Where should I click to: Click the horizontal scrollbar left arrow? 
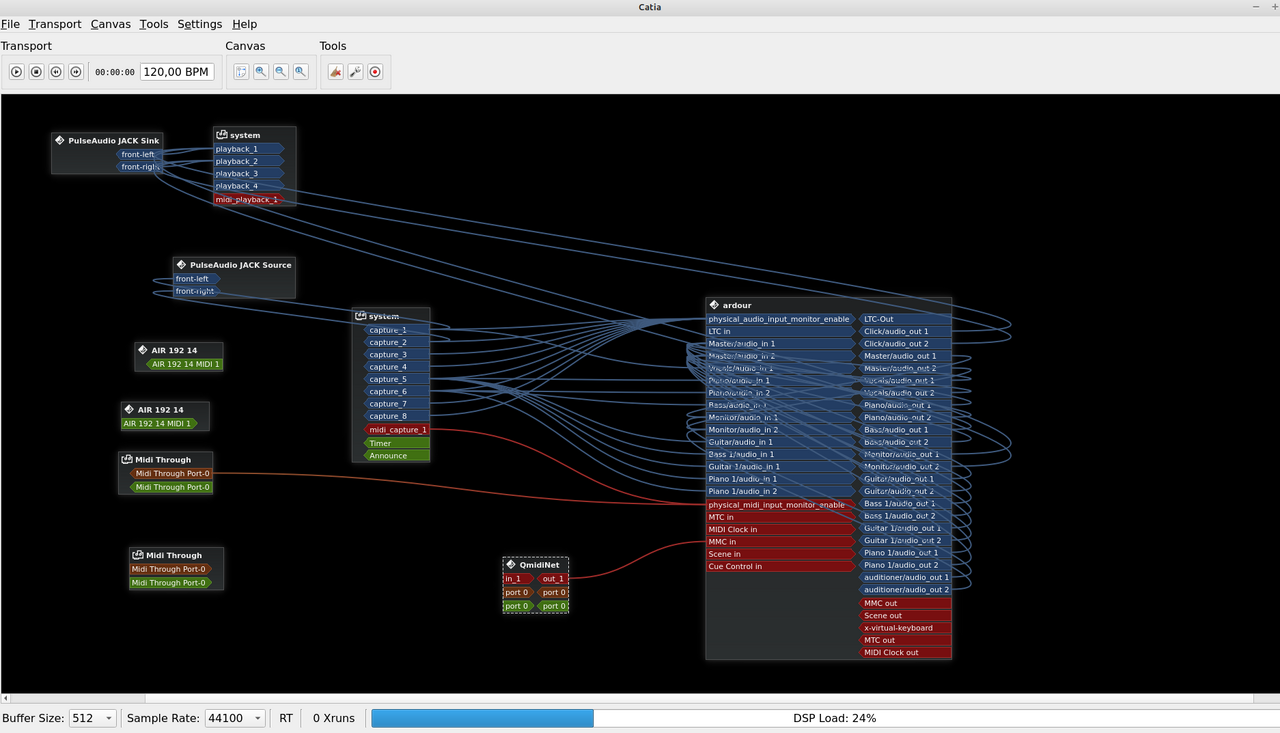click(5, 698)
